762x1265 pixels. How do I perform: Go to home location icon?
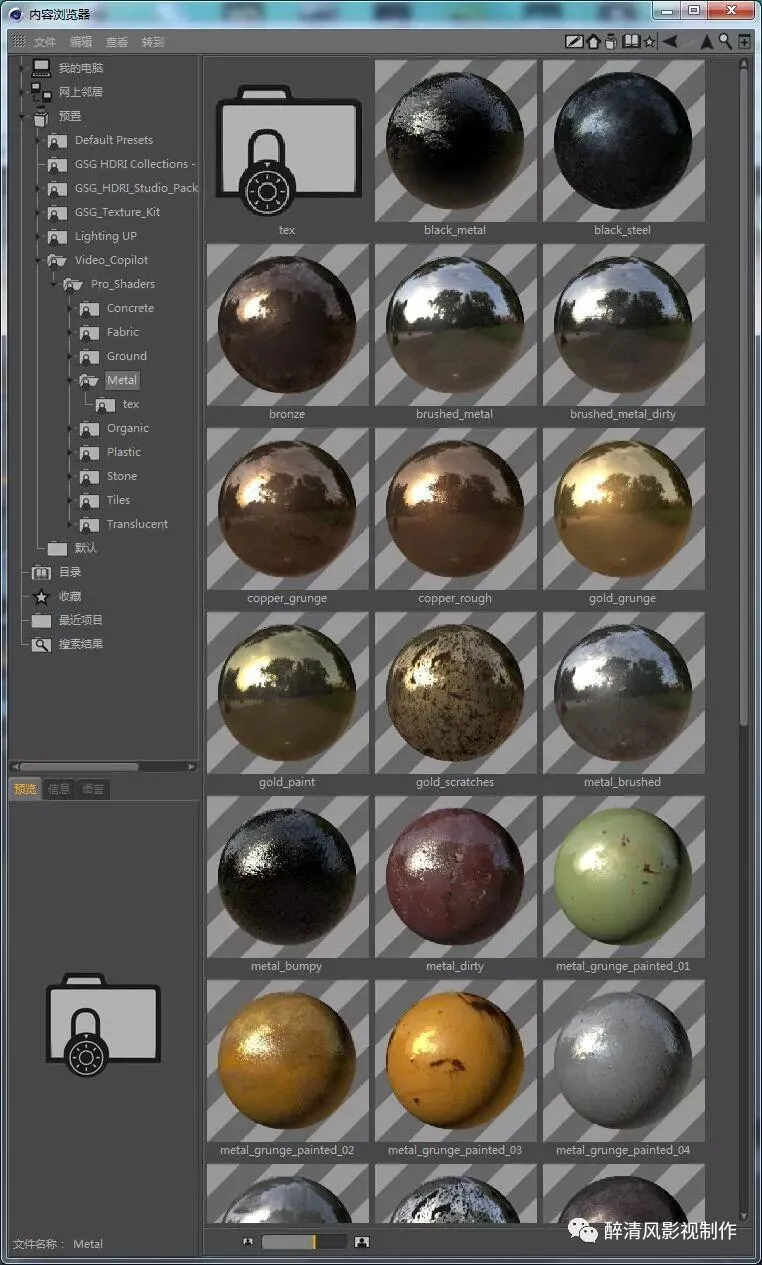tap(593, 42)
